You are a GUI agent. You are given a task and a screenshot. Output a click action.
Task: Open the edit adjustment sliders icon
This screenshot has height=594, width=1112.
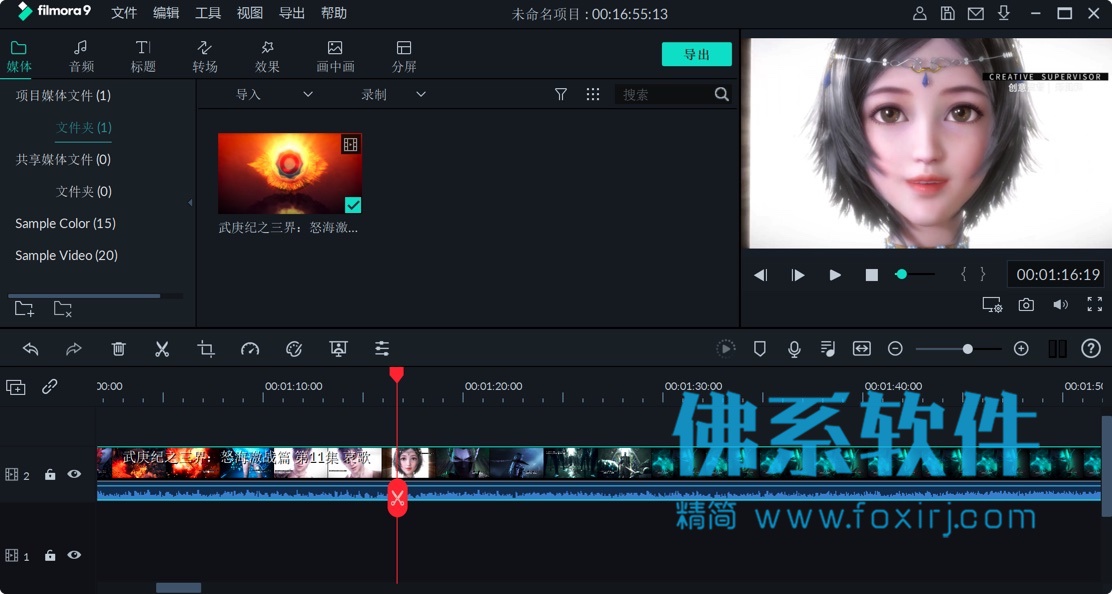pos(382,349)
